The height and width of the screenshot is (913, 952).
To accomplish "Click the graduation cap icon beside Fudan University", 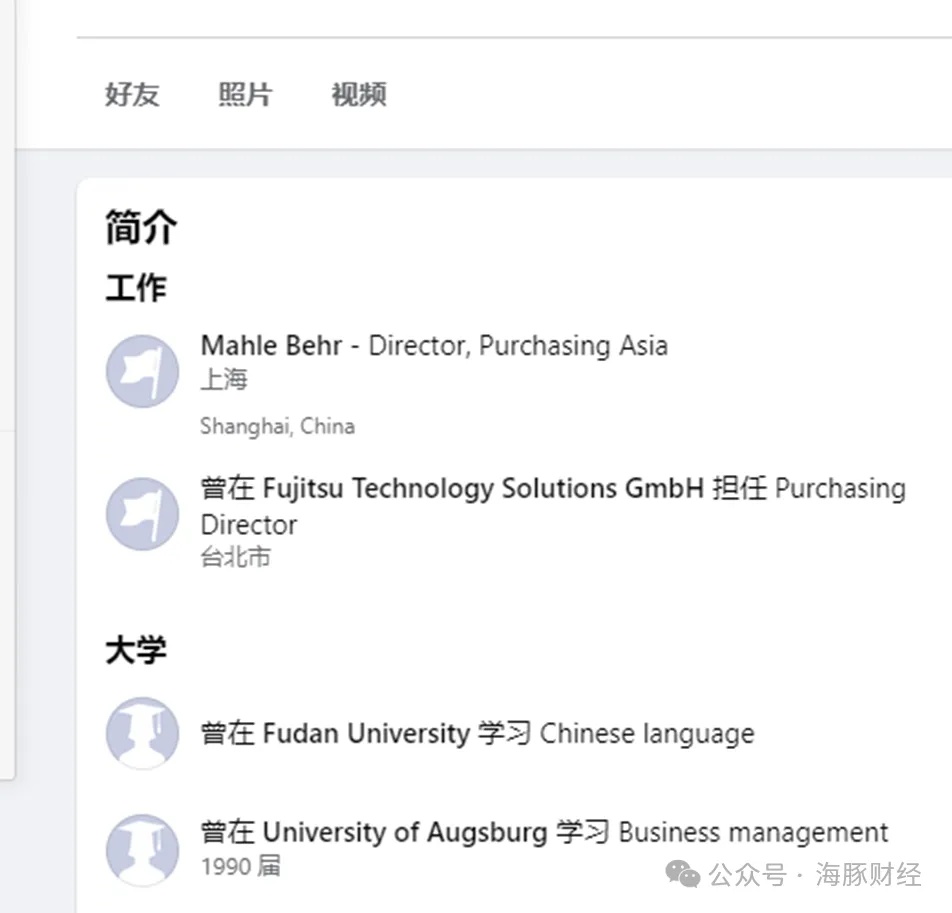I will click(142, 733).
